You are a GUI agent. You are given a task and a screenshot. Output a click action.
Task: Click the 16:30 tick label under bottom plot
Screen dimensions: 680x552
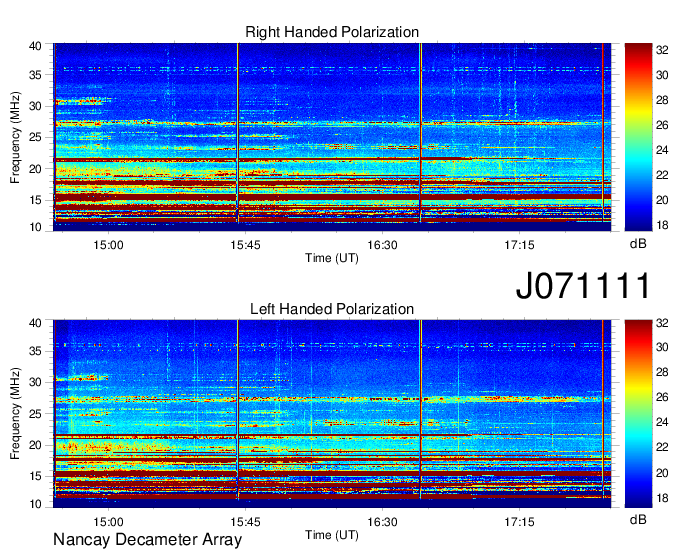(x=382, y=521)
